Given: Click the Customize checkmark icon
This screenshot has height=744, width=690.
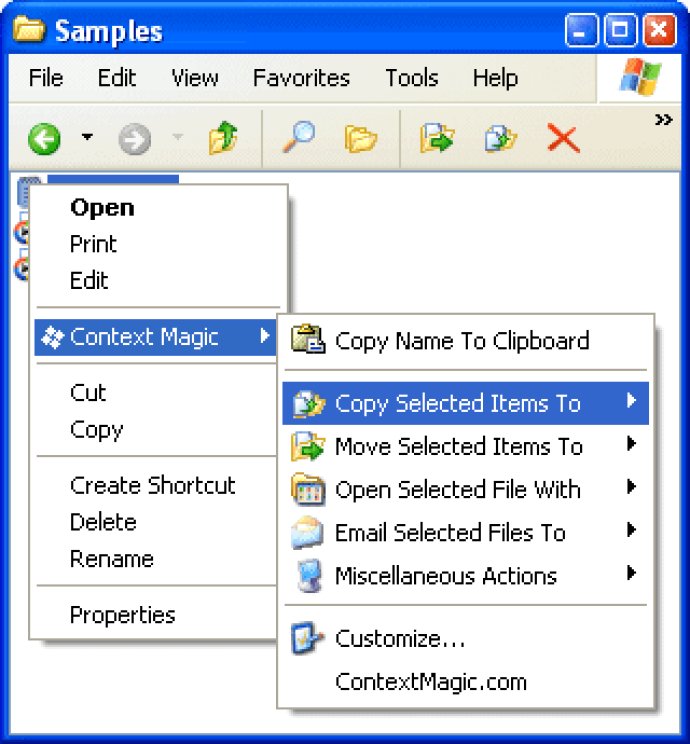Looking at the screenshot, I should click(x=307, y=638).
